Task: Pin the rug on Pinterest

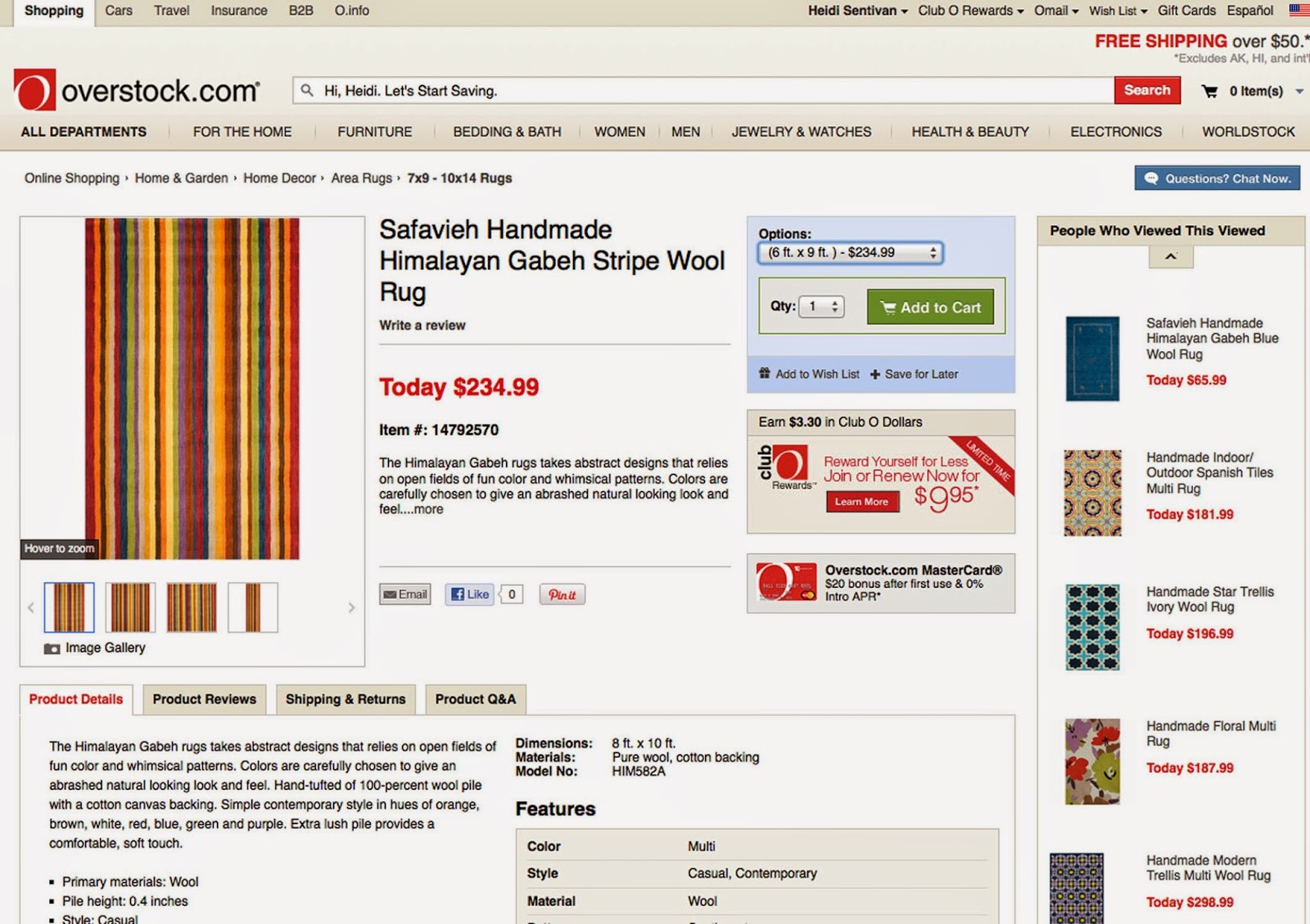Action: point(562,594)
